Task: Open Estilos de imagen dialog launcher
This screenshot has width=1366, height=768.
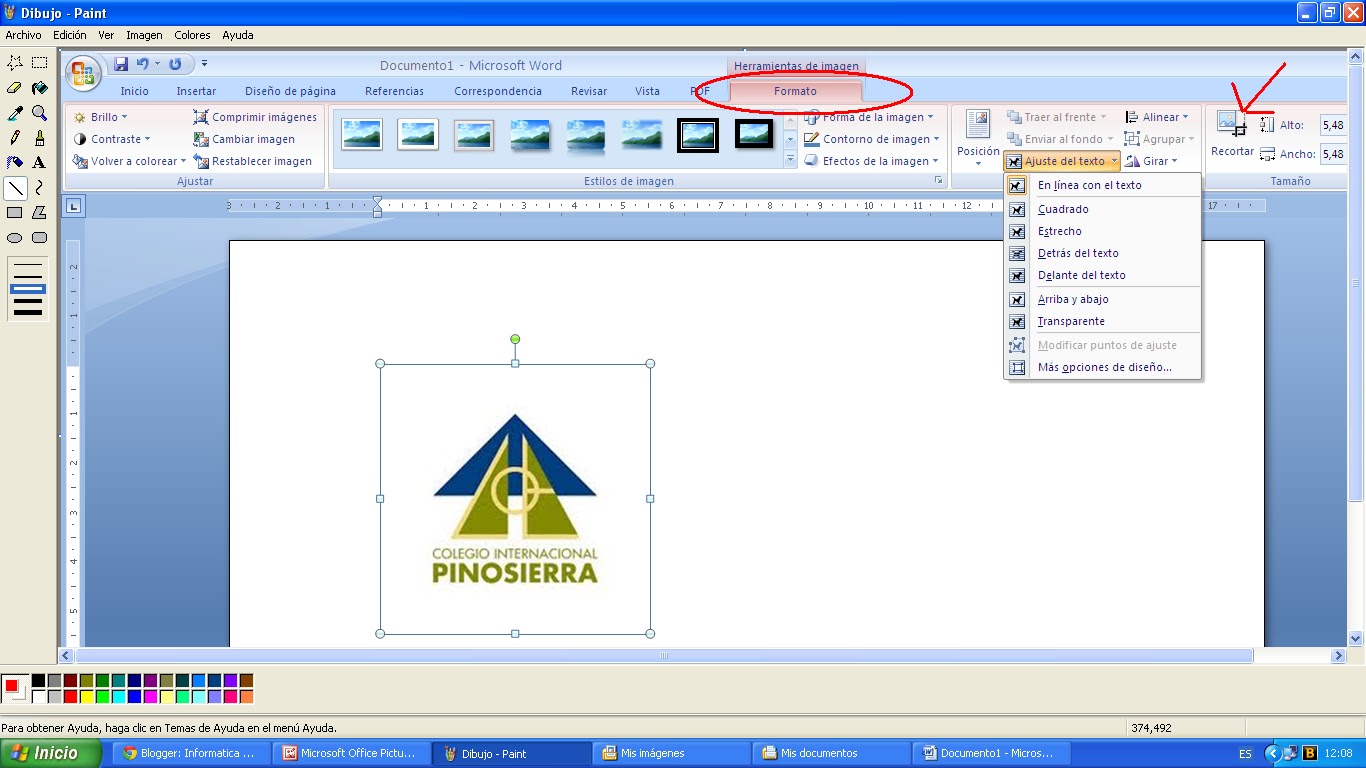Action: coord(938,181)
